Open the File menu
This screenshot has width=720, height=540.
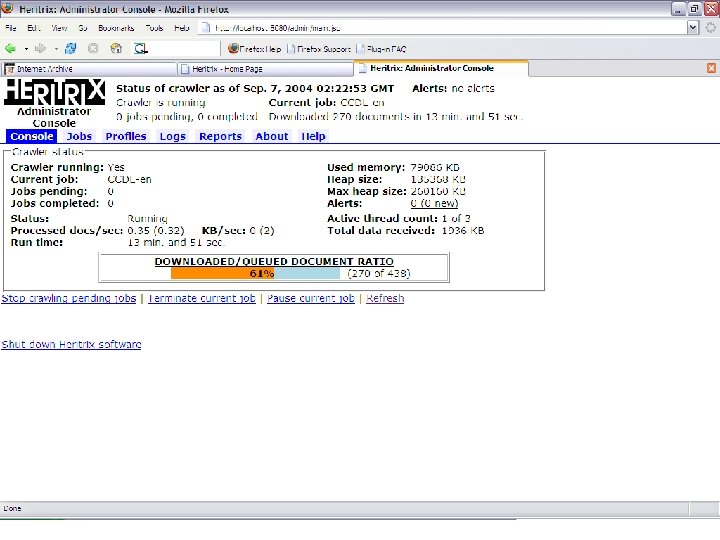11,28
